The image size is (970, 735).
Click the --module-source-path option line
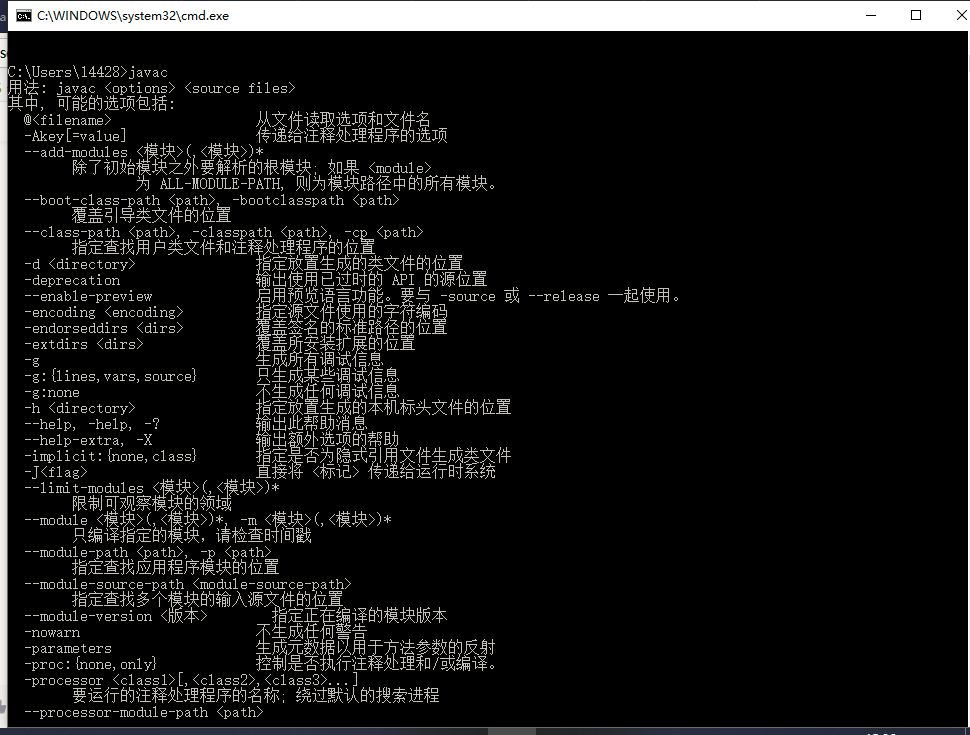click(x=187, y=585)
